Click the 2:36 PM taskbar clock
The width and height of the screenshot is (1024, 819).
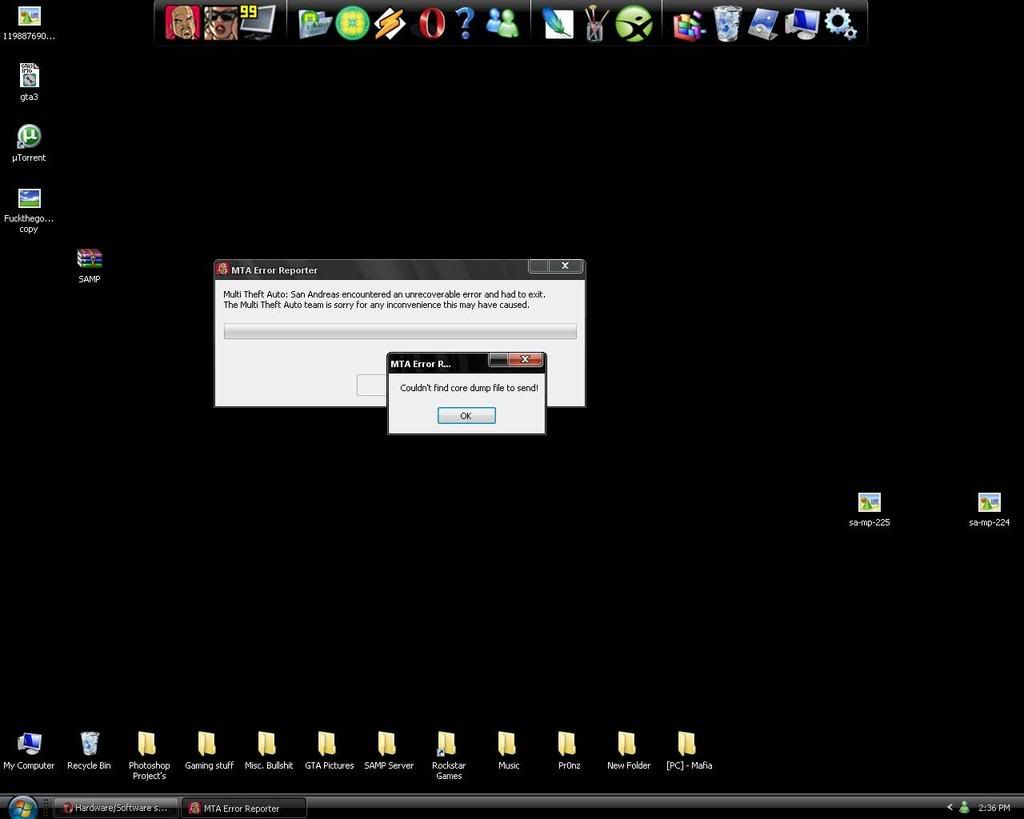pos(994,808)
